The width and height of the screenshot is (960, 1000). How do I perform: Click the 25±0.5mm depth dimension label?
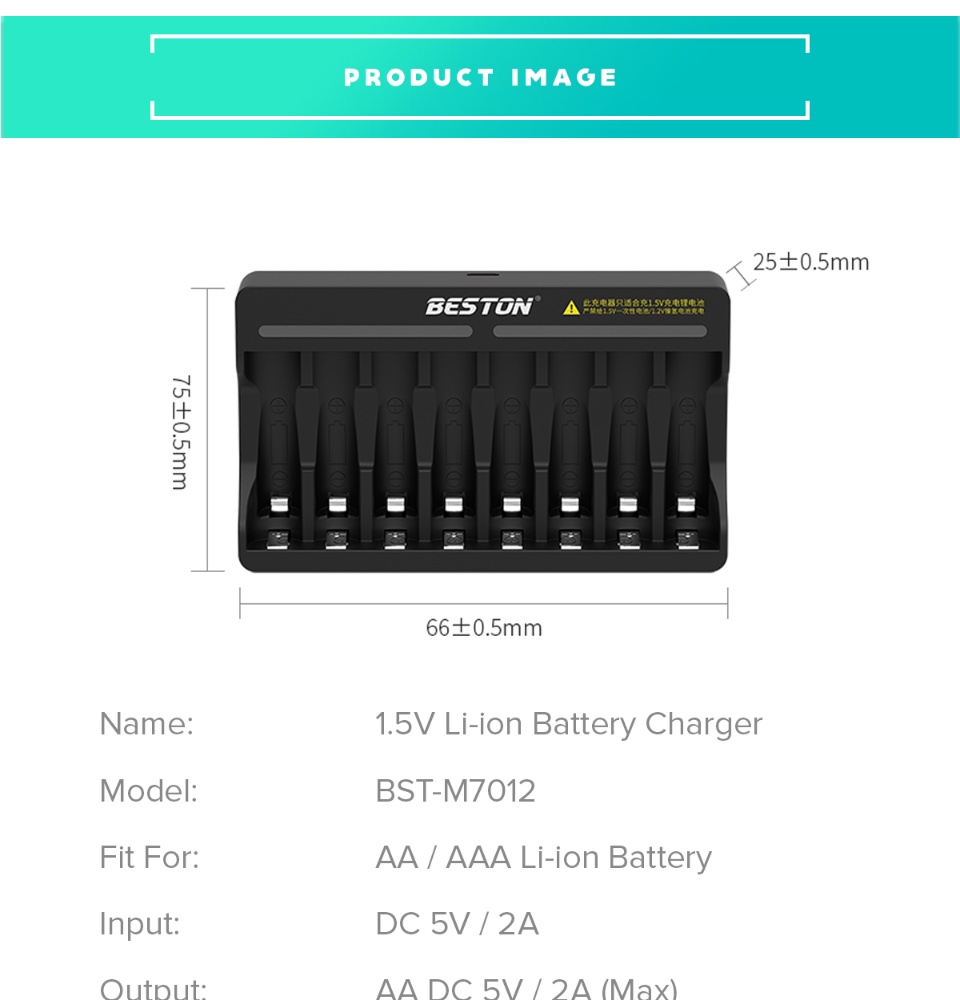point(811,262)
